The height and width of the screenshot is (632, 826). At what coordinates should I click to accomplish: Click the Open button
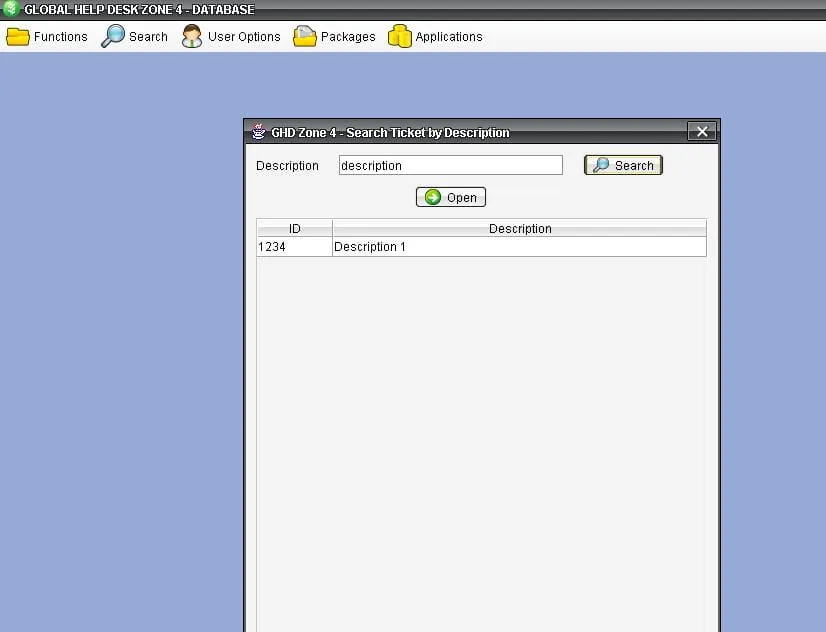click(x=450, y=197)
